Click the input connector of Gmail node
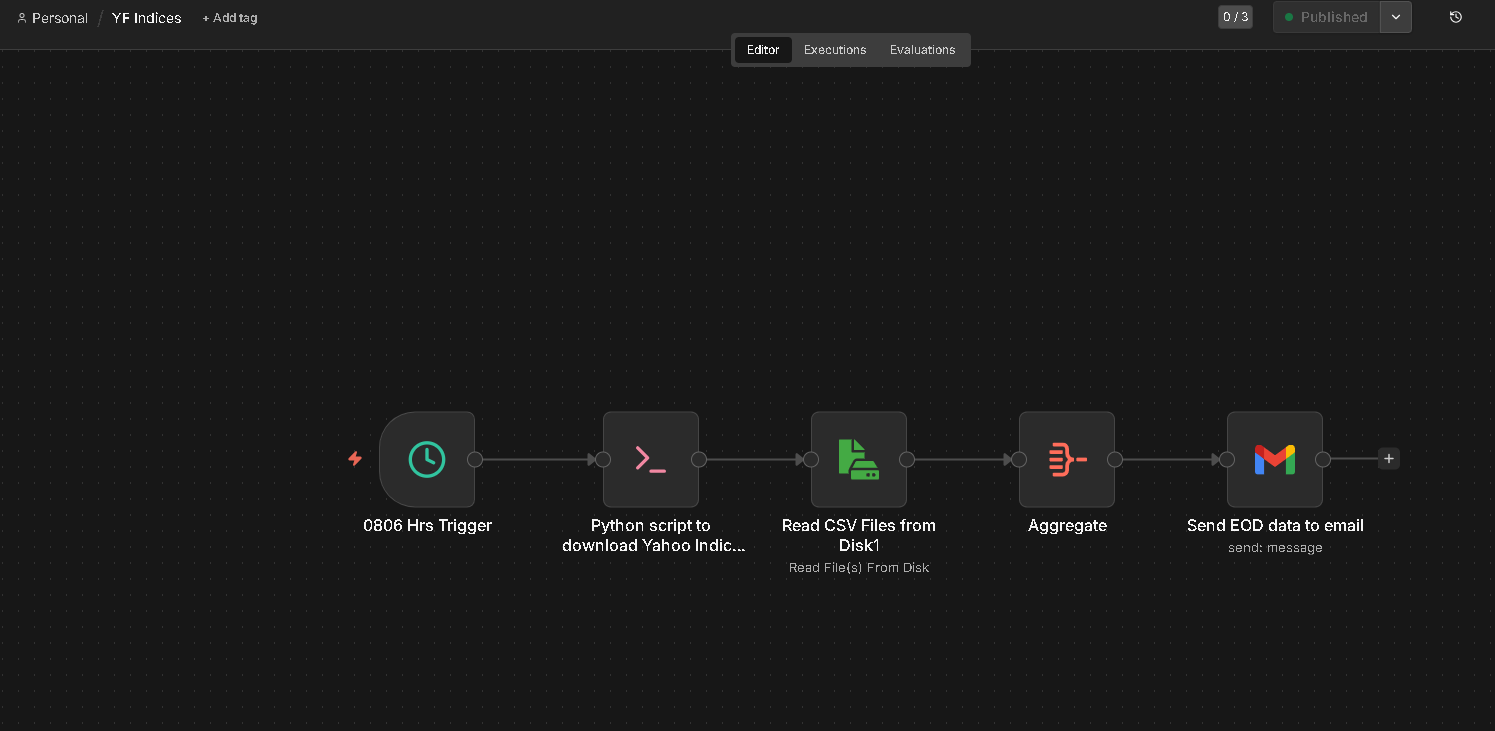The width and height of the screenshot is (1495, 731). point(1227,460)
